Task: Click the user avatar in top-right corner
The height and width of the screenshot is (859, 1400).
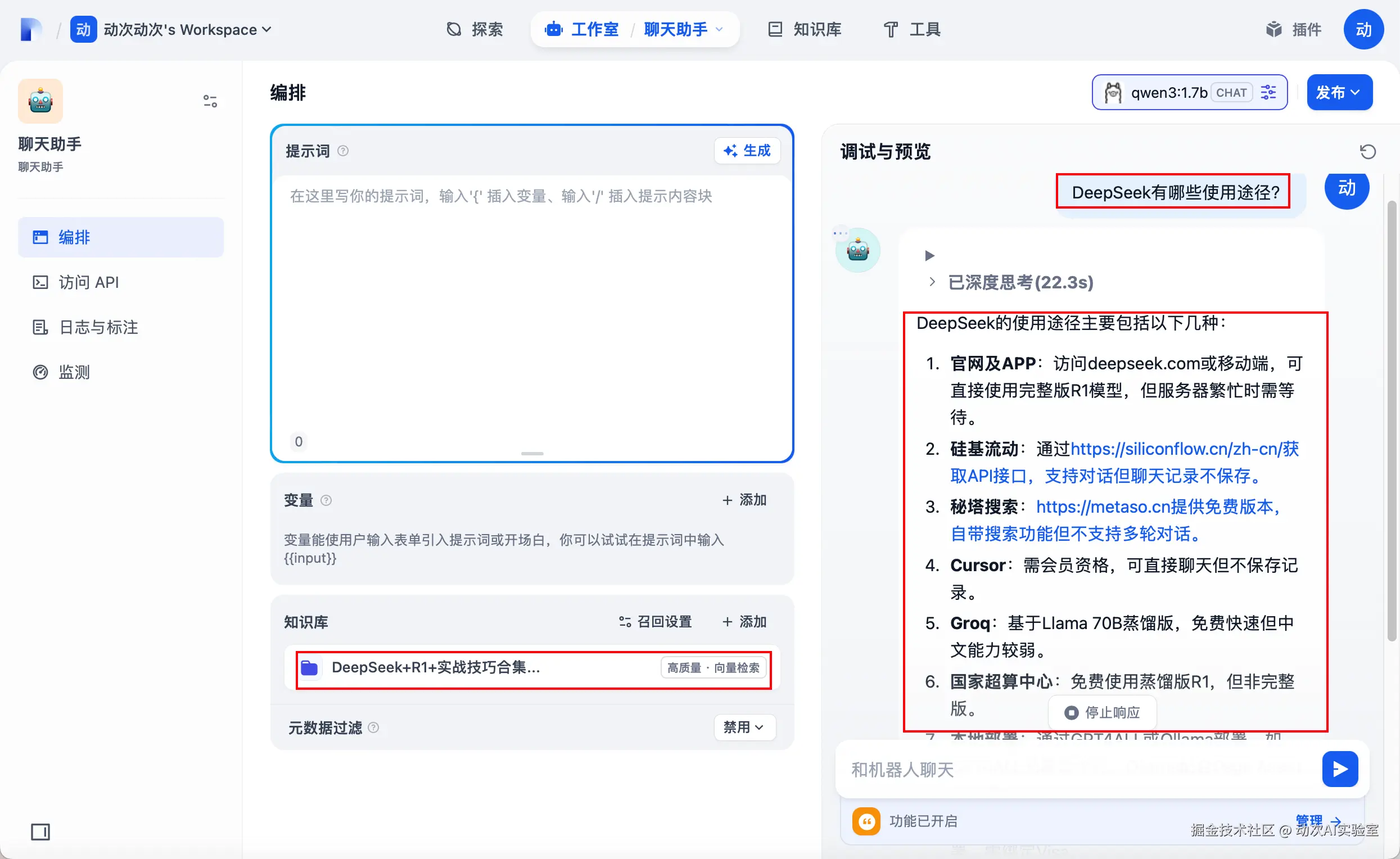Action: [1362, 30]
